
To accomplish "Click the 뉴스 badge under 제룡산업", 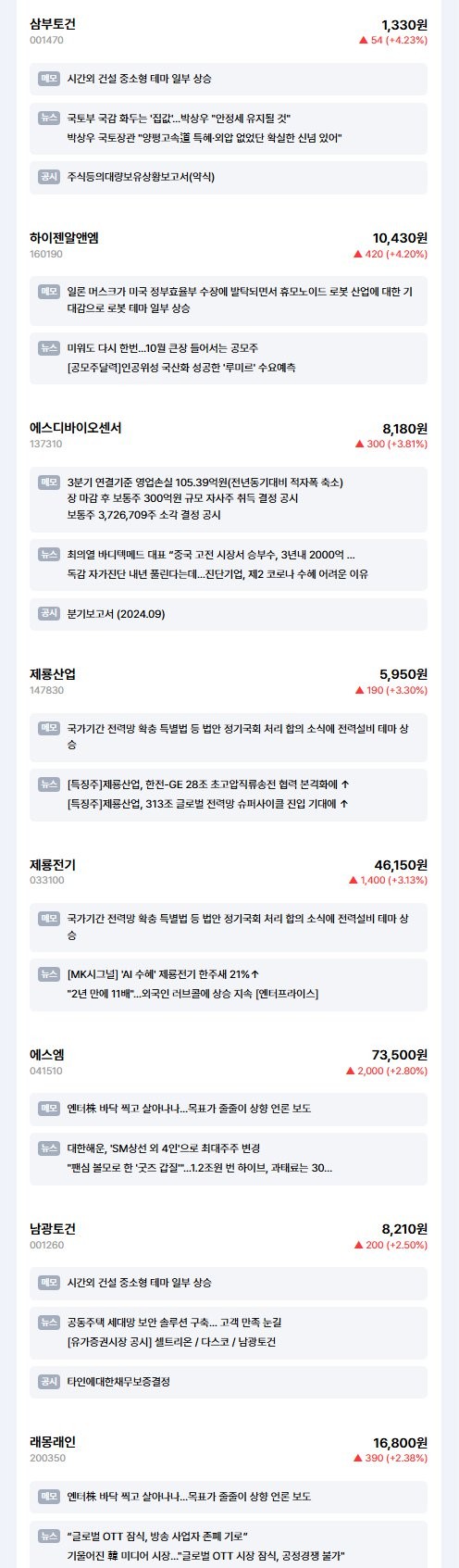I will [49, 784].
